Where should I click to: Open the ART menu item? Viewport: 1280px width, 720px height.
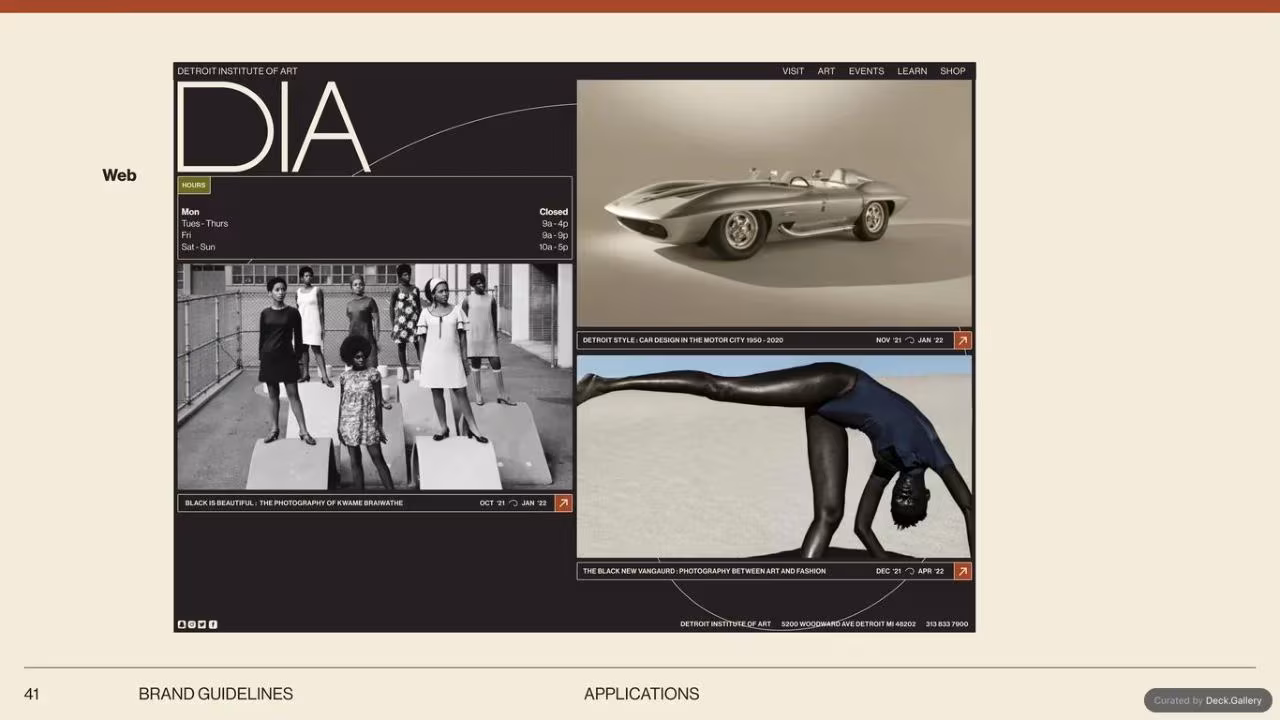tap(826, 71)
